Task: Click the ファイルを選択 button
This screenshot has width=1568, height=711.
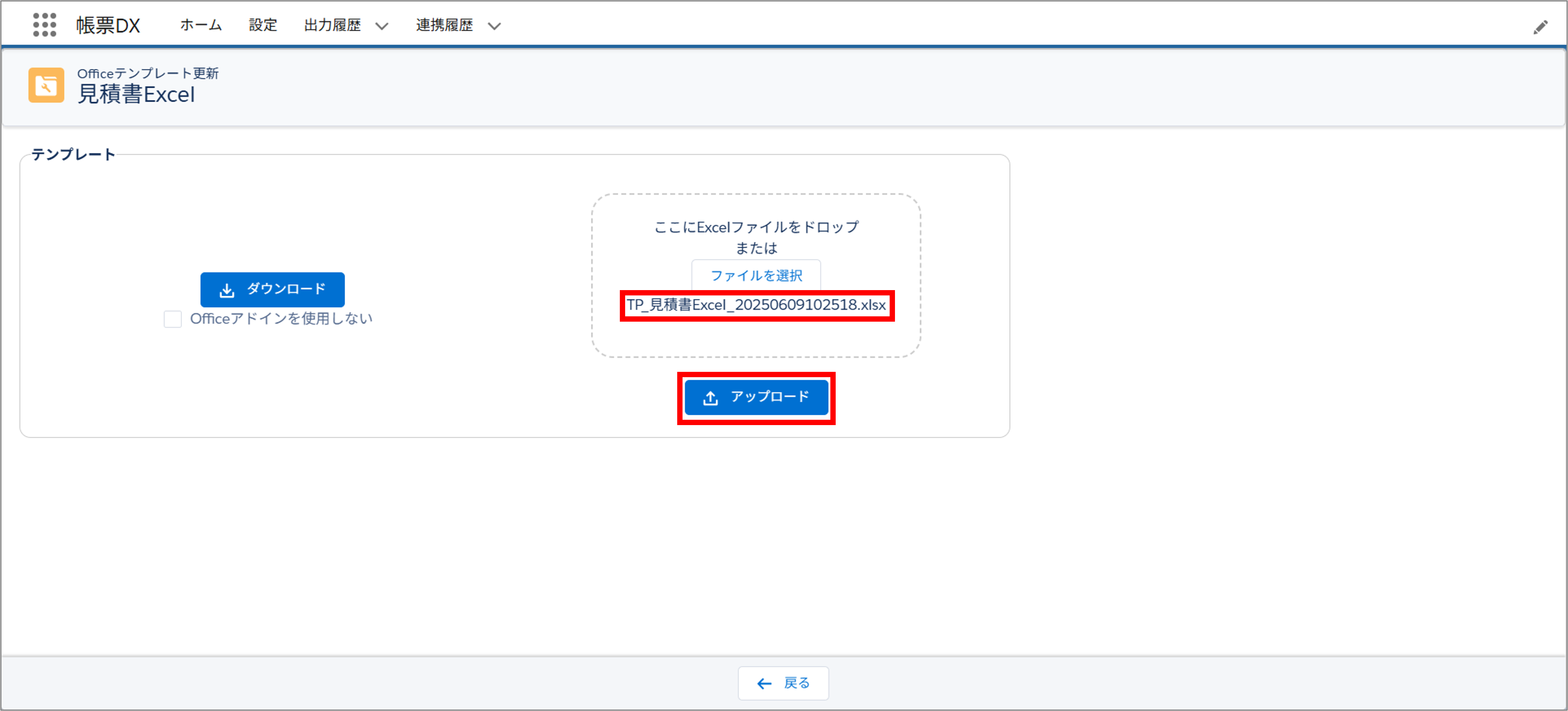Action: (x=756, y=276)
